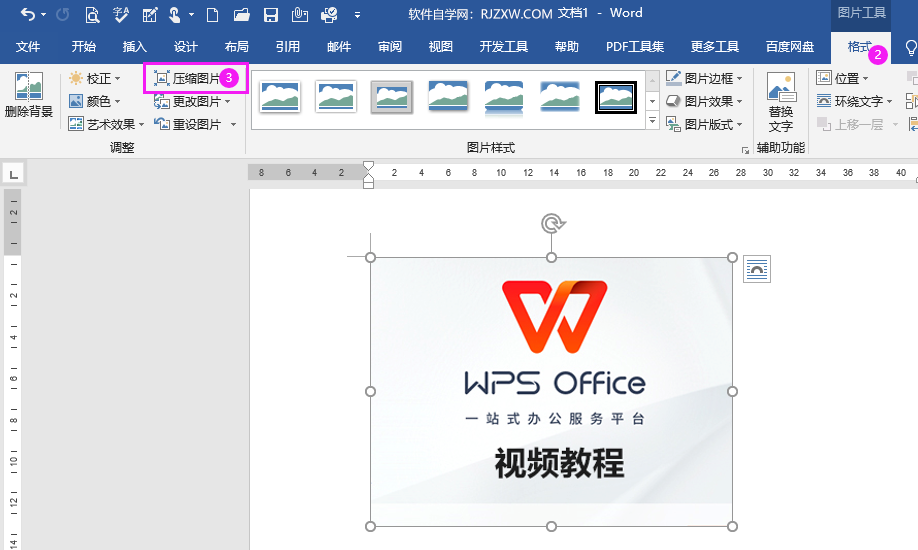Click the selected WPS Office picture
Viewport: 918px width, 550px height.
pyautogui.click(x=551, y=392)
